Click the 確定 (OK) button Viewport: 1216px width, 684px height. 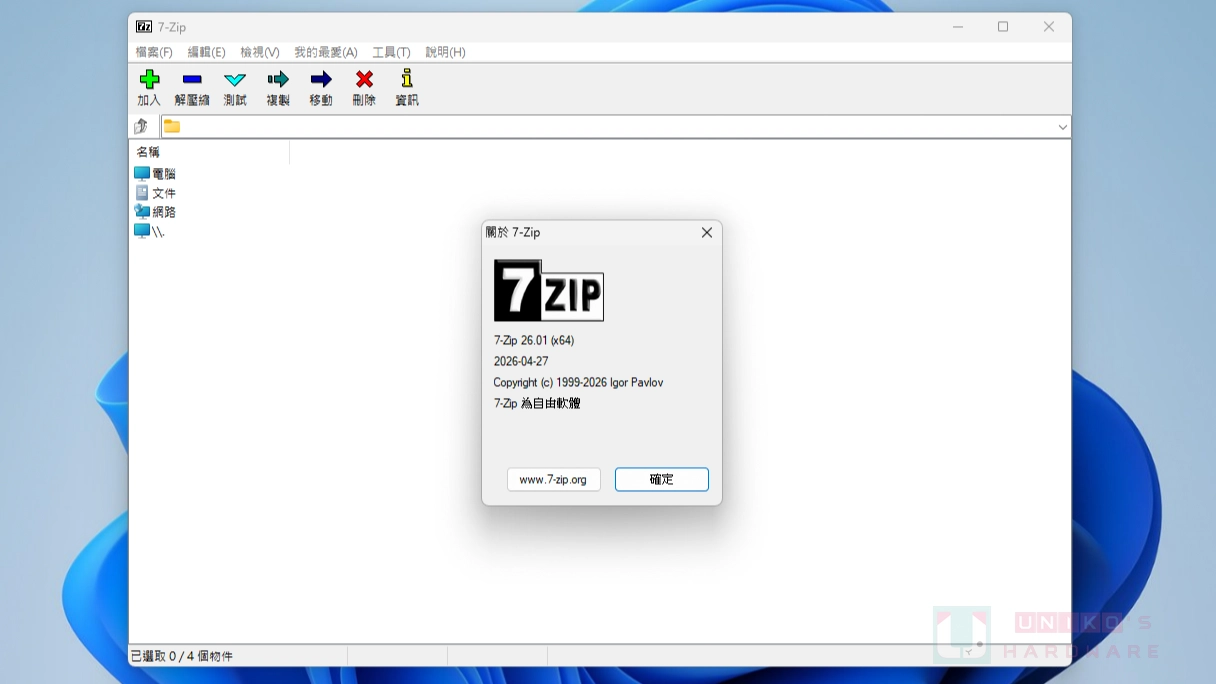[x=662, y=480]
